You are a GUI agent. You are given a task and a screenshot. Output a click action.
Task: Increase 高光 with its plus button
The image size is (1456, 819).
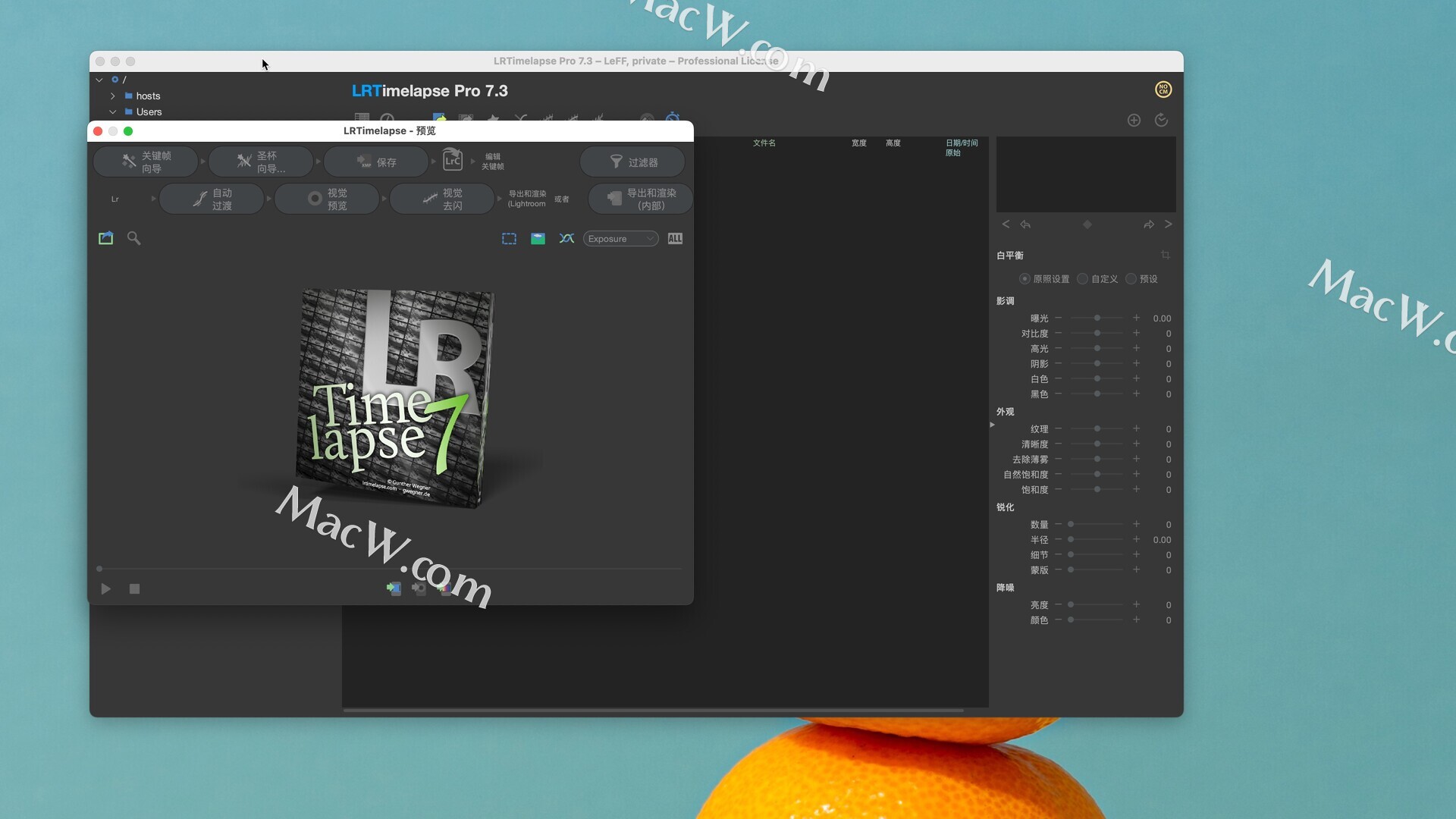pos(1136,349)
